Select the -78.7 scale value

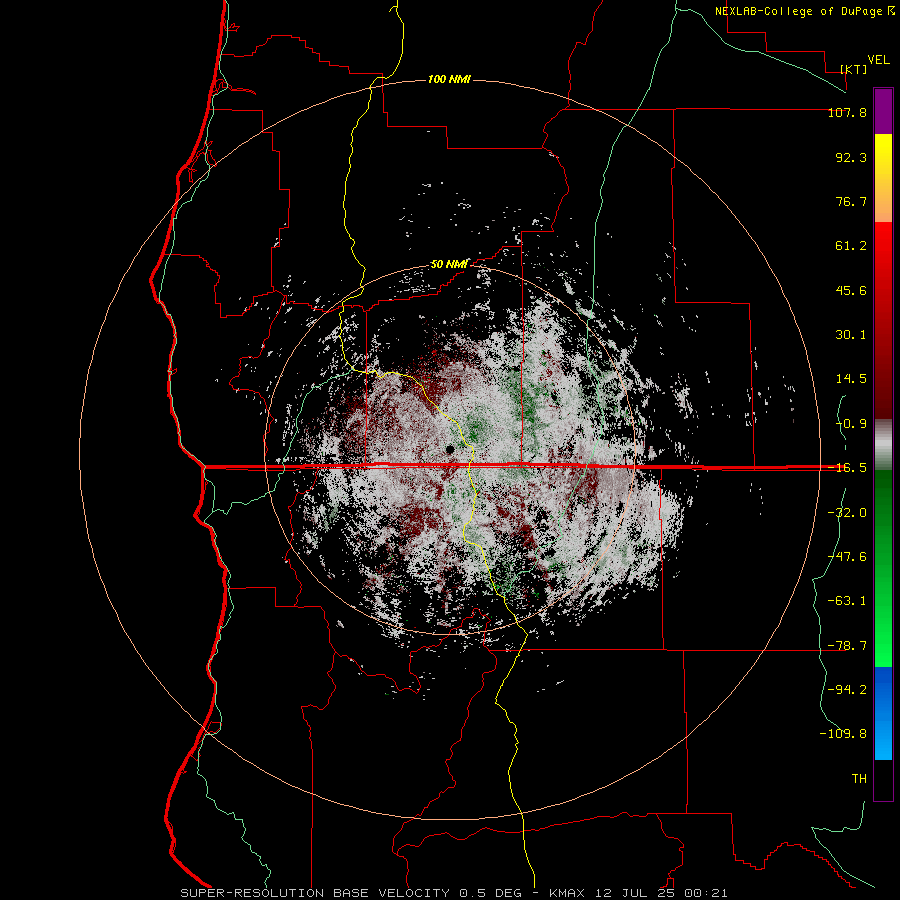[x=847, y=646]
